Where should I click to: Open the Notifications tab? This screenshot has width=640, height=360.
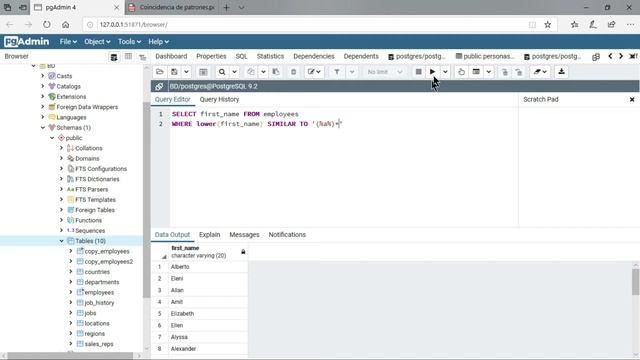287,235
